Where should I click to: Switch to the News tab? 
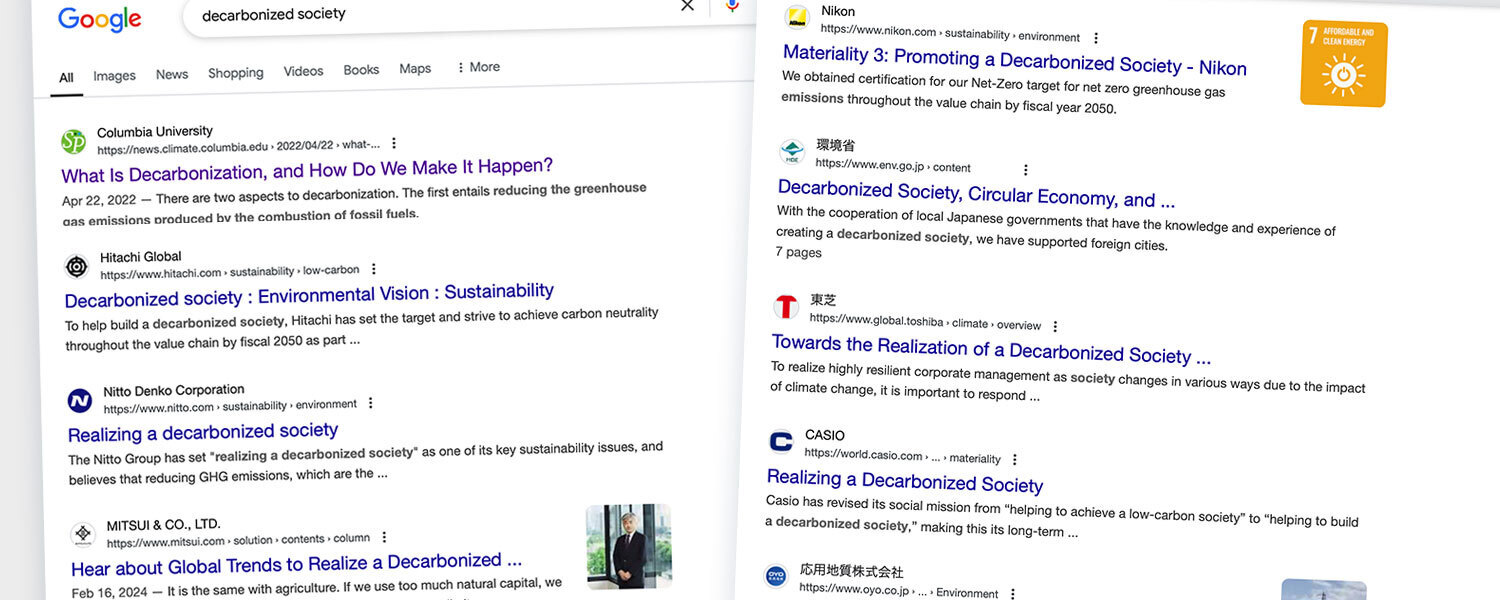(x=172, y=75)
